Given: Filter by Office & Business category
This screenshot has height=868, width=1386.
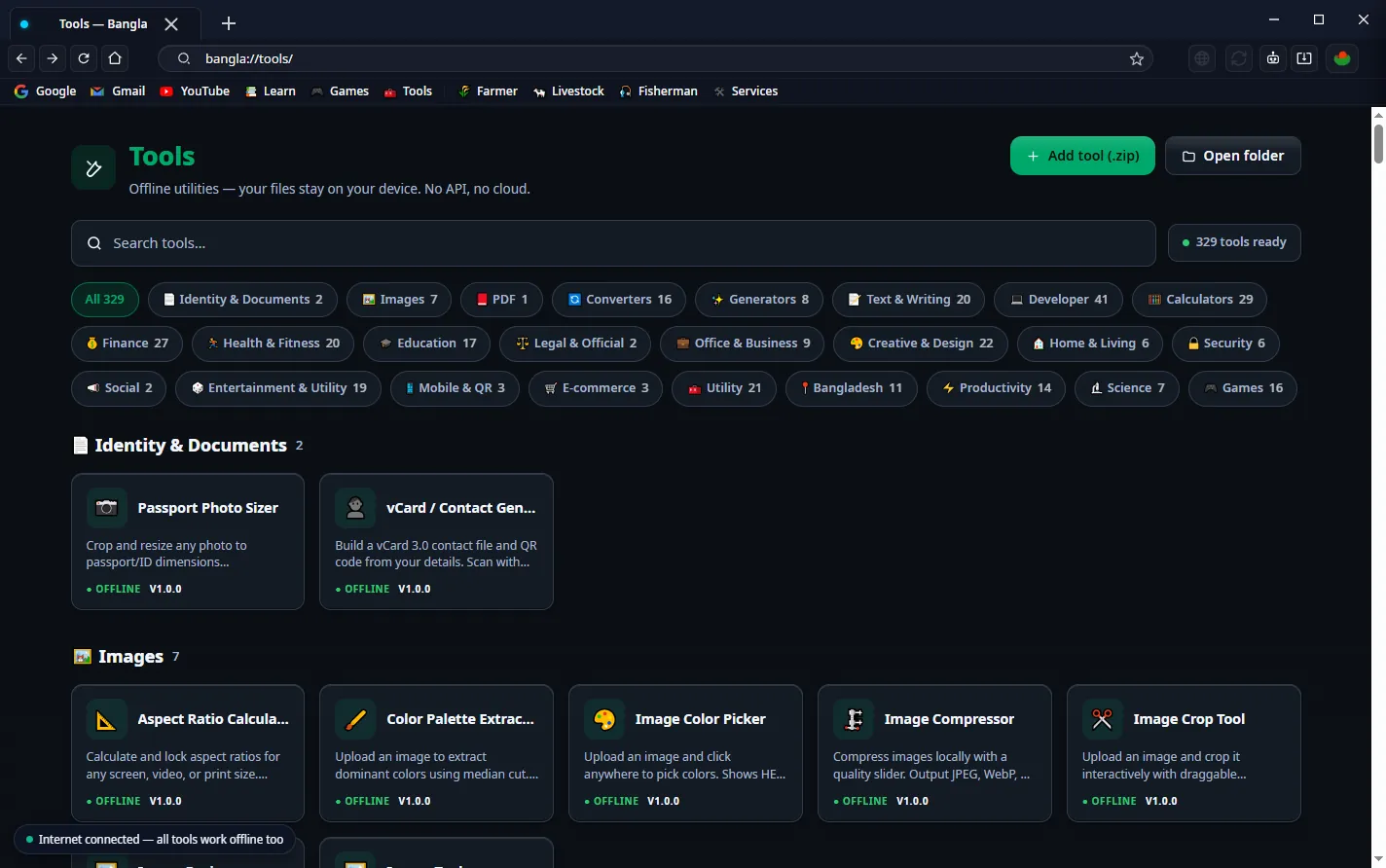Looking at the screenshot, I should [x=743, y=344].
